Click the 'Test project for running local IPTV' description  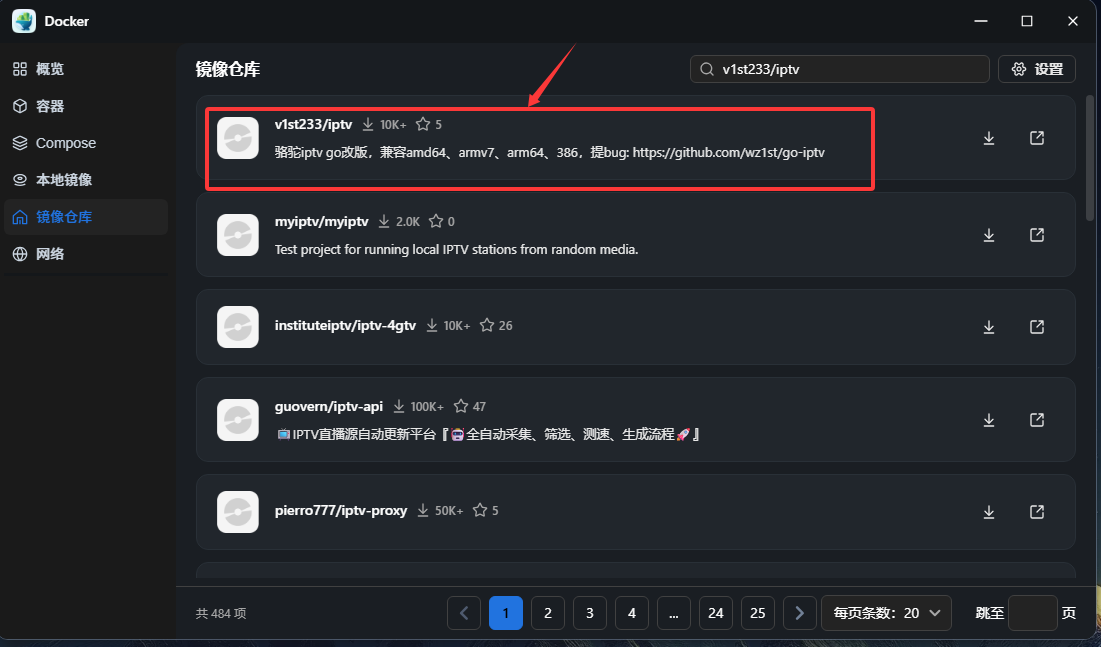pyautogui.click(x=456, y=249)
